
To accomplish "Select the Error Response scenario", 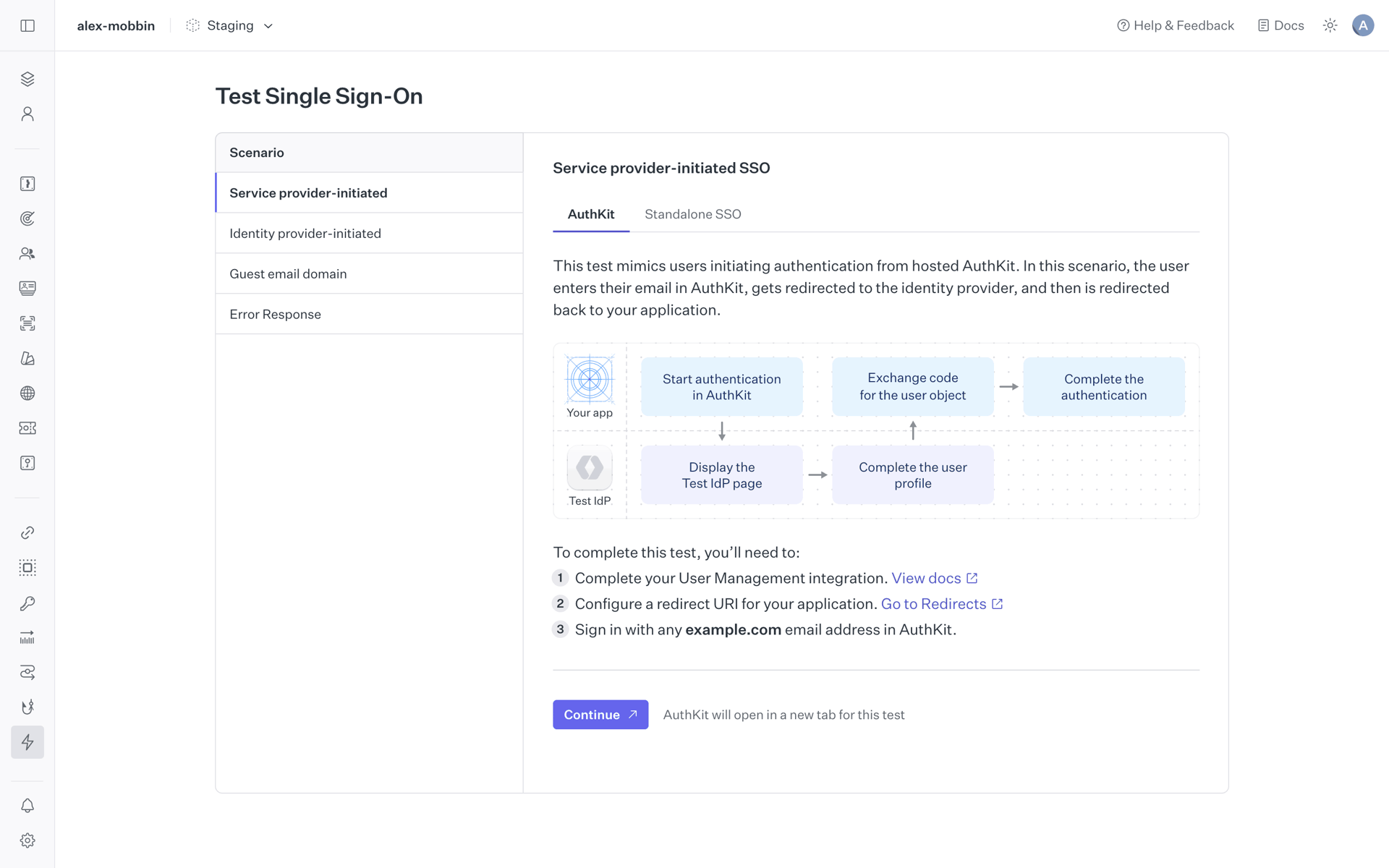I will pyautogui.click(x=369, y=314).
